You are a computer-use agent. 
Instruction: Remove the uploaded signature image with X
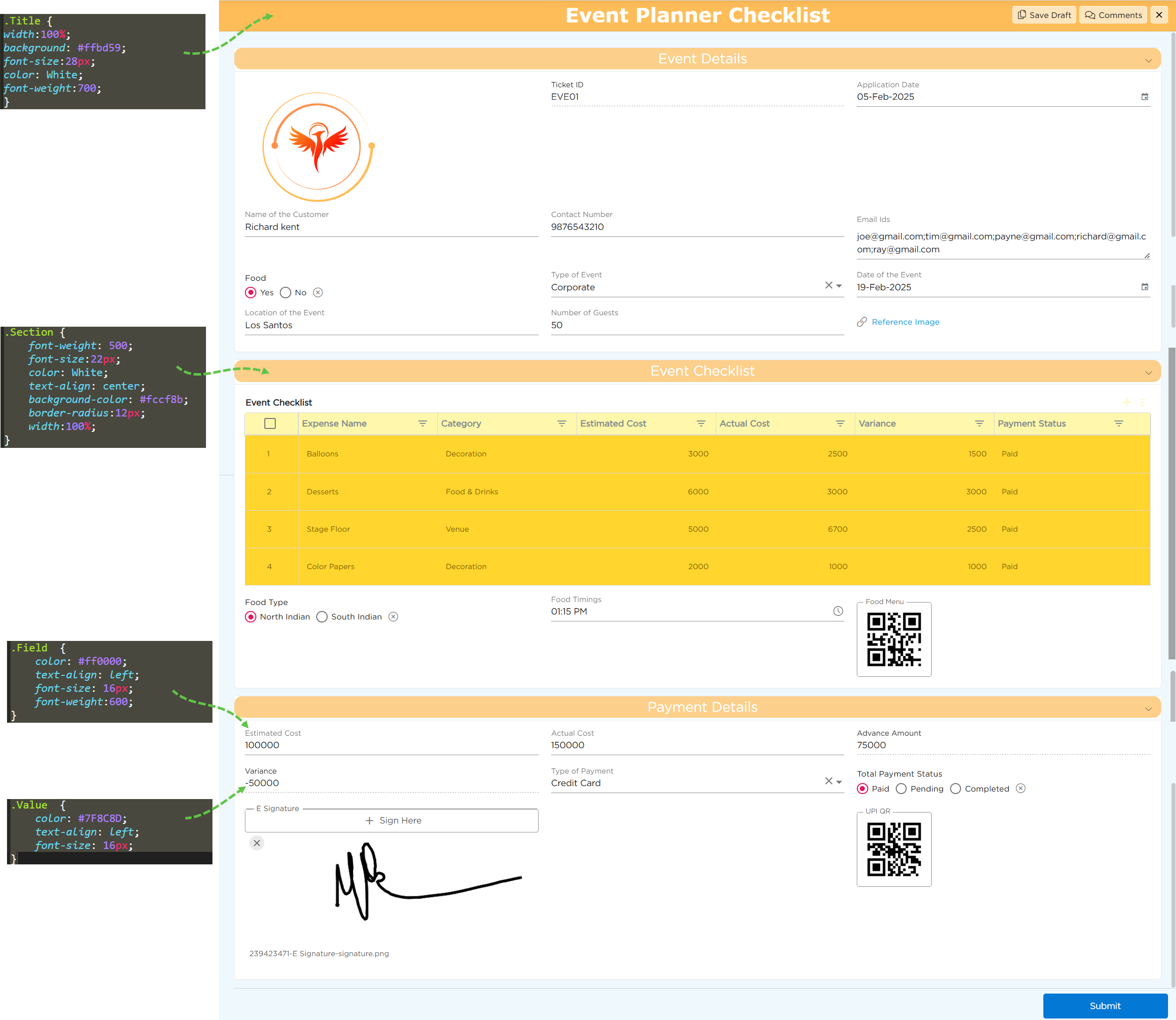(257, 843)
